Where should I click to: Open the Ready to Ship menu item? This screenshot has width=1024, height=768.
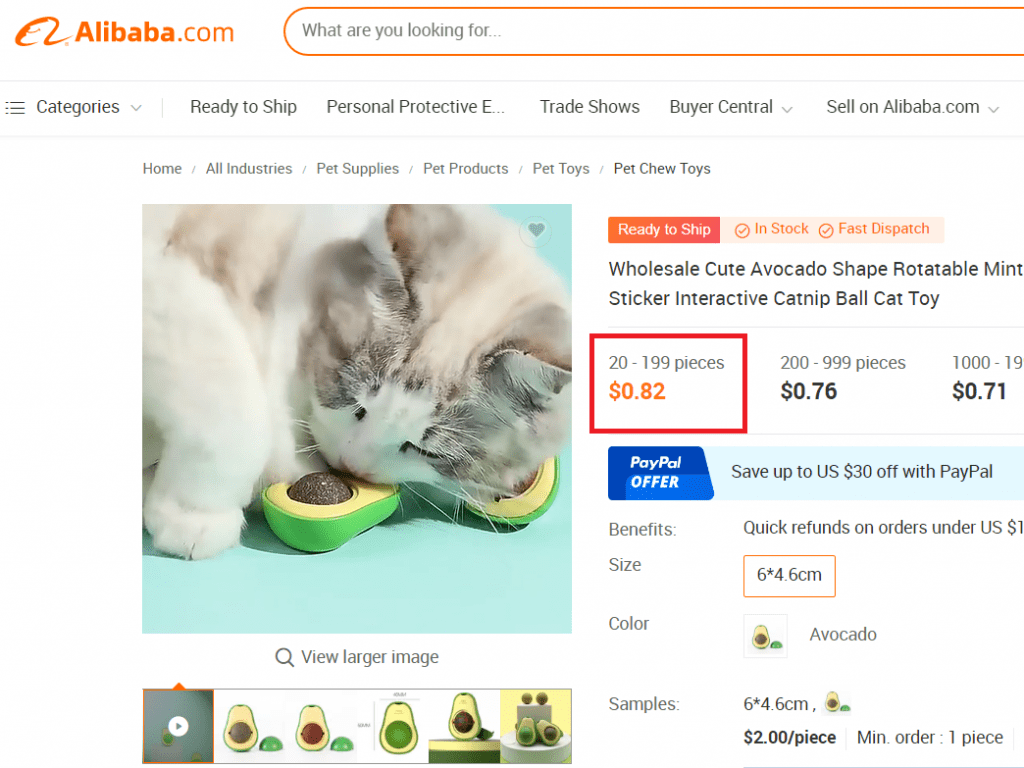(x=243, y=107)
